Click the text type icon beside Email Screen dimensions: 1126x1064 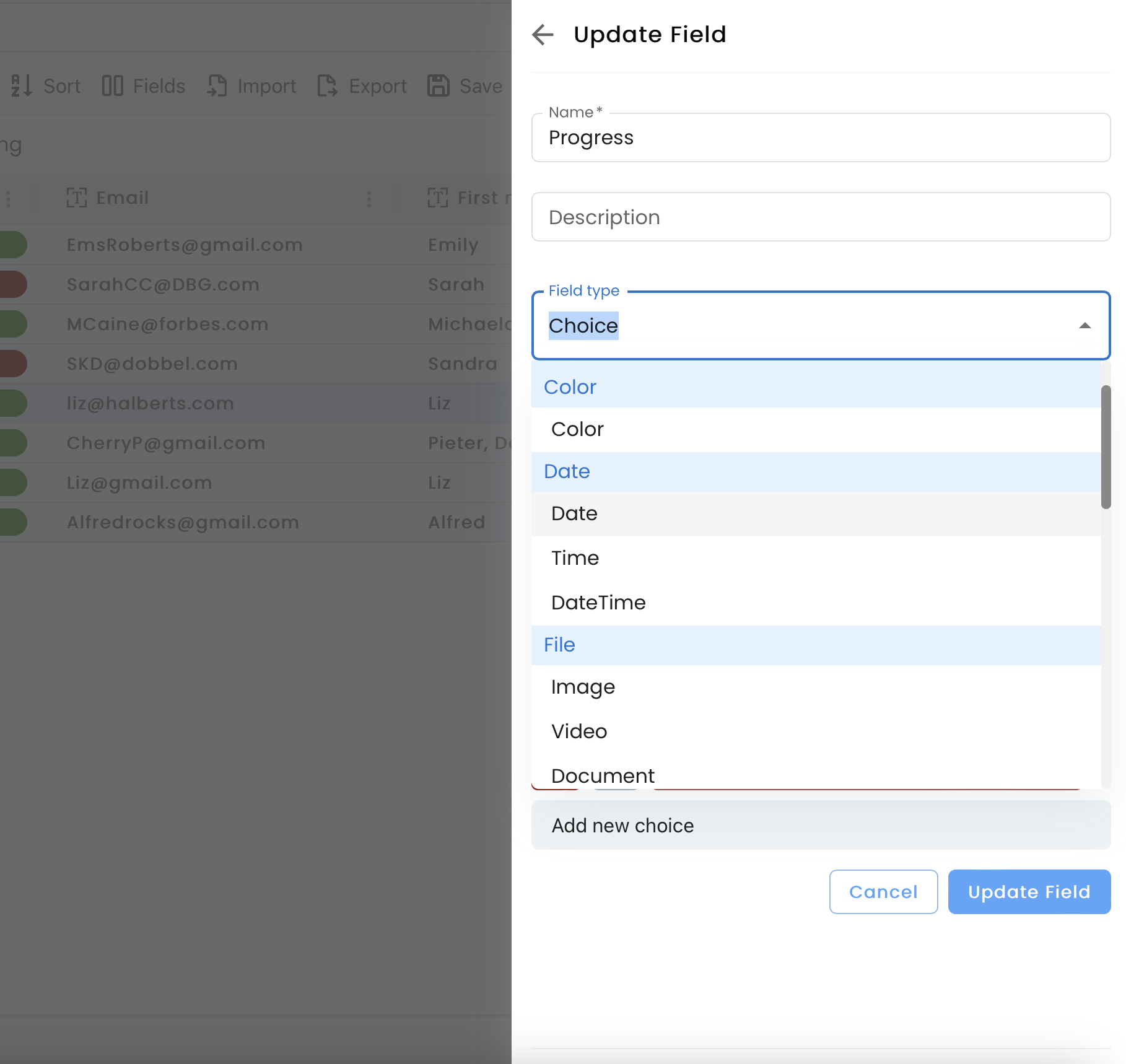(x=77, y=198)
